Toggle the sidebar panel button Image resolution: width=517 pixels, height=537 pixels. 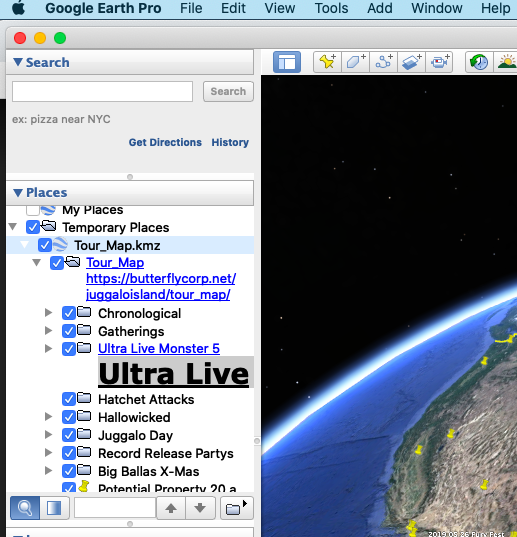(x=287, y=62)
